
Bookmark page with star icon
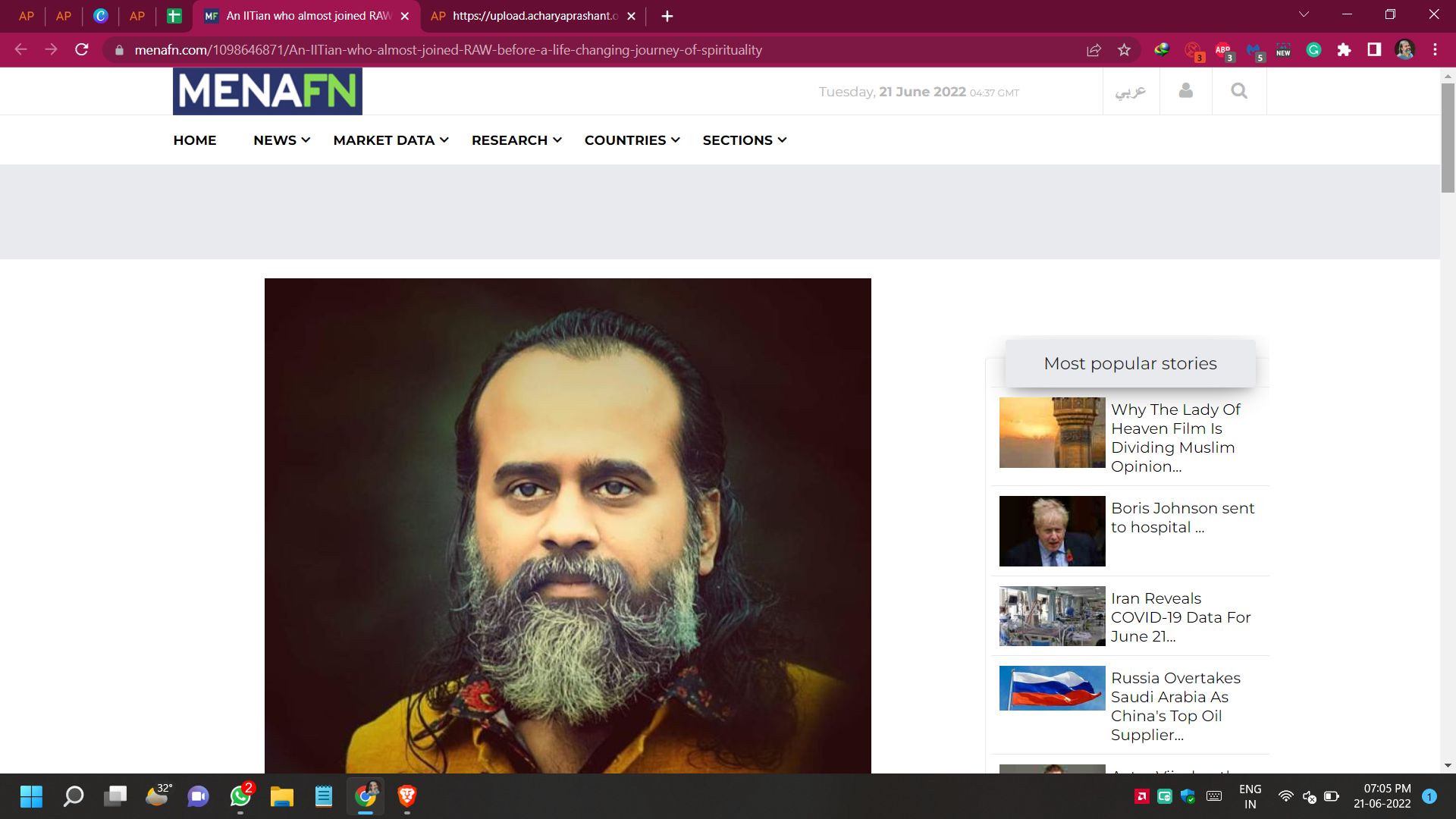(1124, 50)
